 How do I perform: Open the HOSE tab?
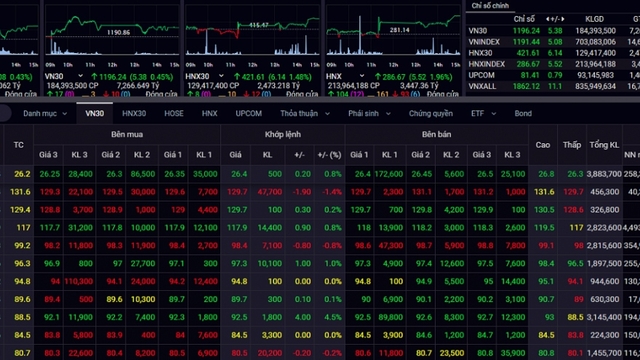[174, 113]
